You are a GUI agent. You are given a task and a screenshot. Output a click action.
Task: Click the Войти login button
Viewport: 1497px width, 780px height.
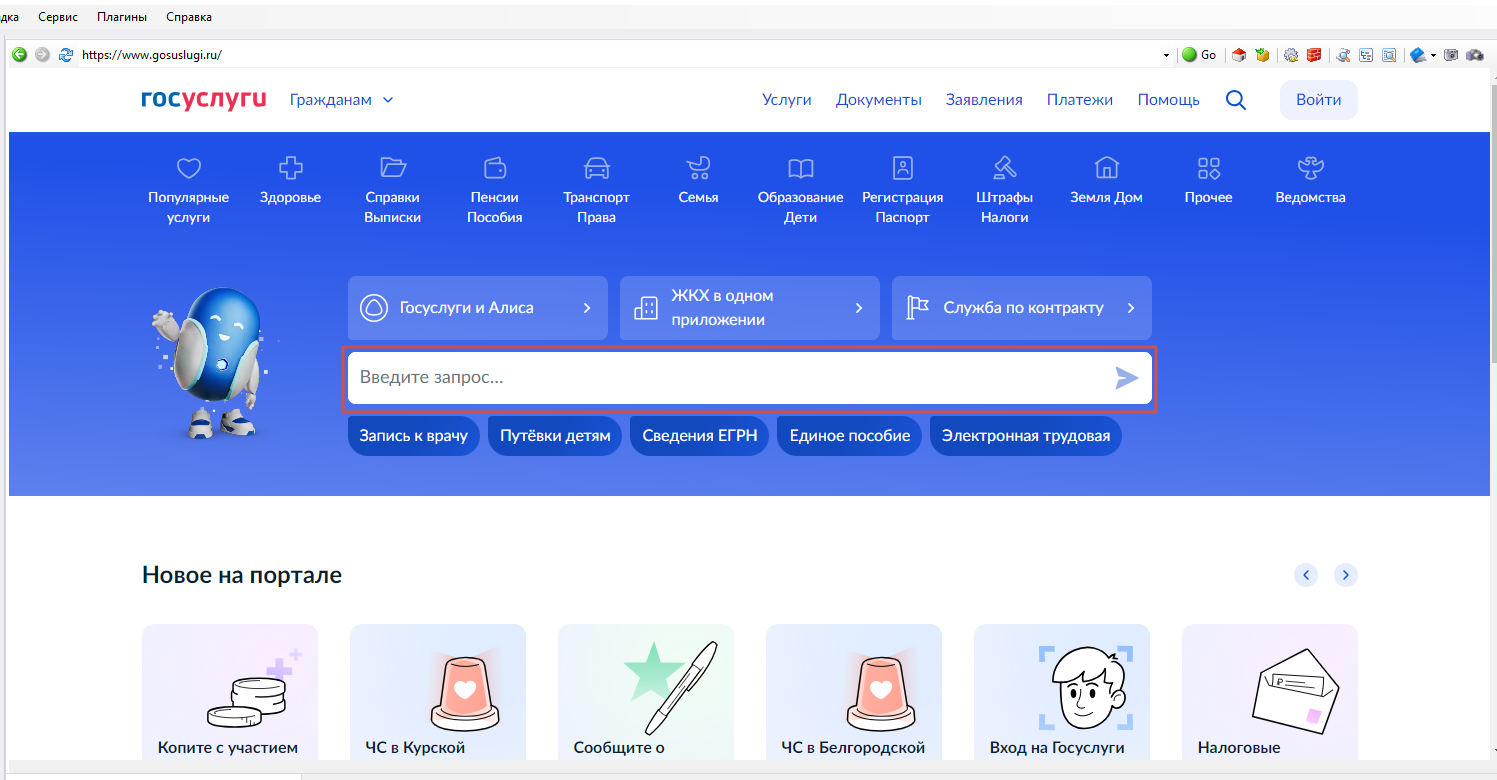[1319, 100]
